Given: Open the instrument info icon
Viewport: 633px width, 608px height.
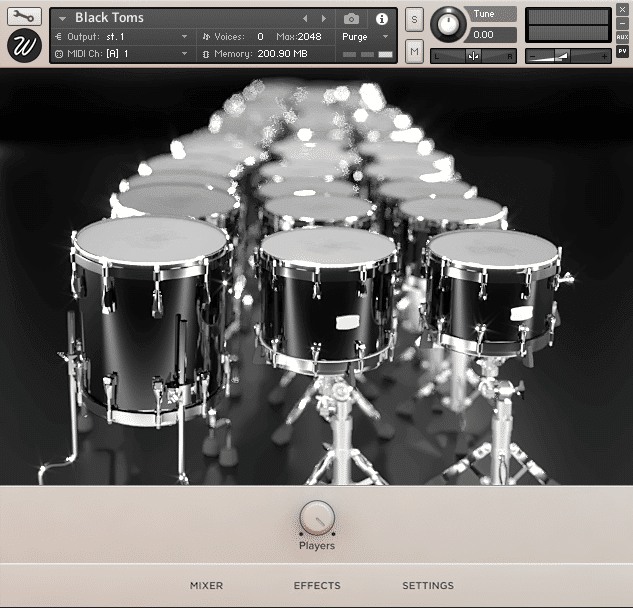Looking at the screenshot, I should pos(381,18).
